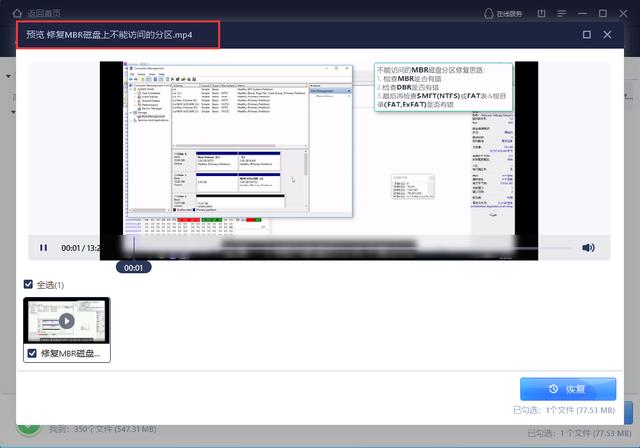The height and width of the screenshot is (448, 640).
Task: Open the hamburger menu in title bar
Action: point(565,13)
